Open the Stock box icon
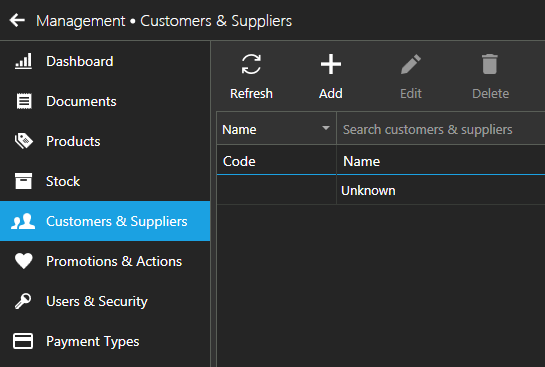The image size is (545, 367). pos(23,181)
